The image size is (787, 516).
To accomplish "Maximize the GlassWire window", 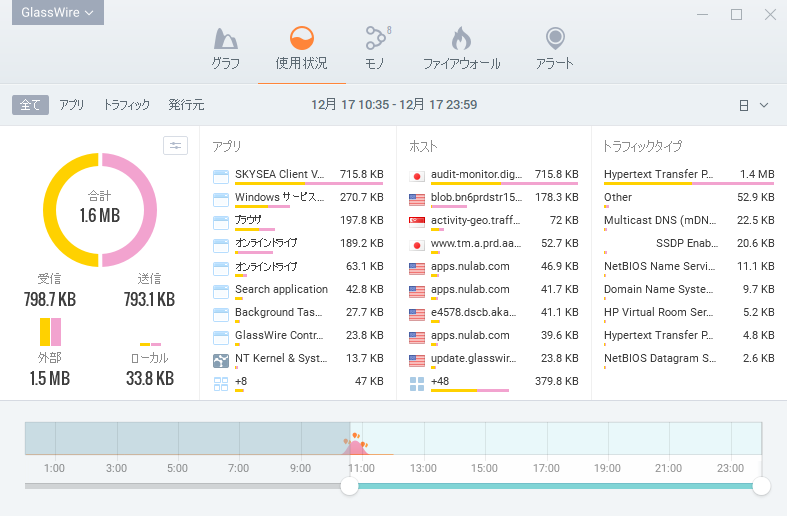I will 736,15.
